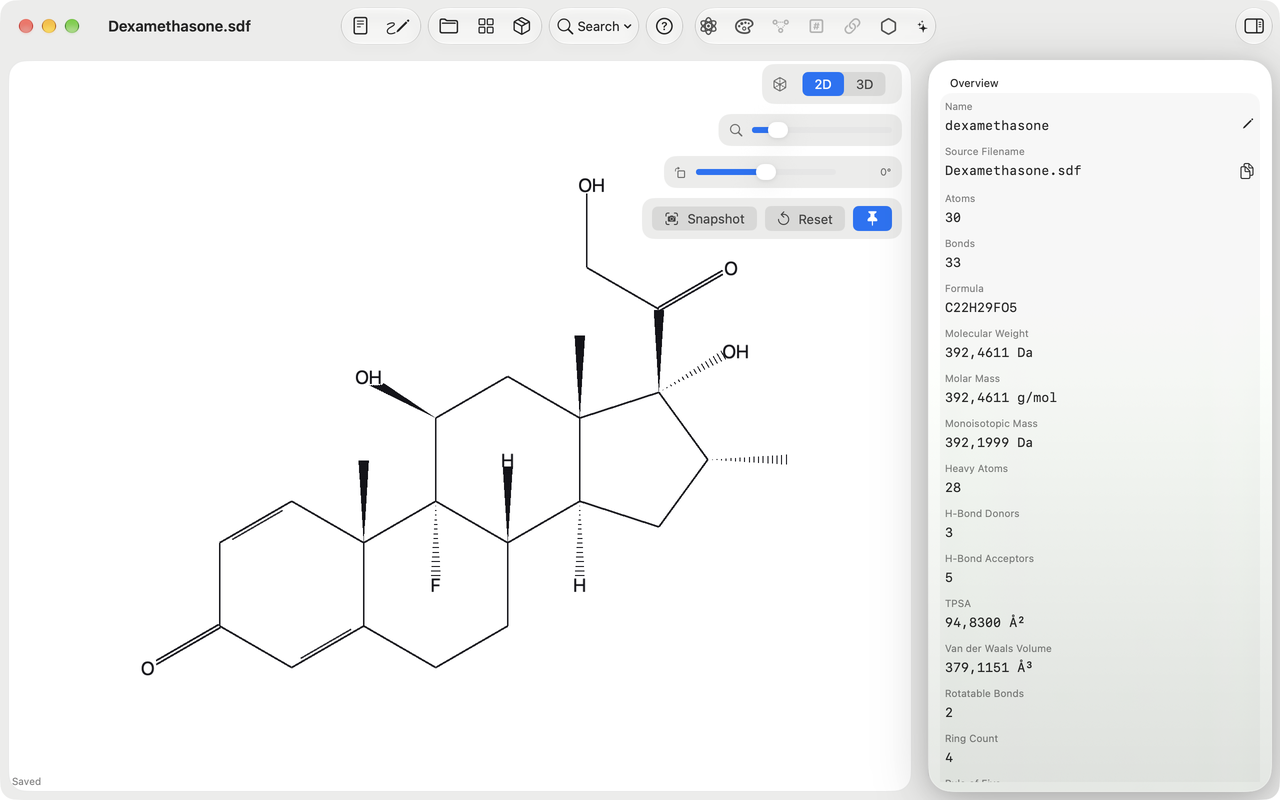Click the rotate icon beside rotation slider
Image resolution: width=1280 pixels, height=800 pixels.
680,172
